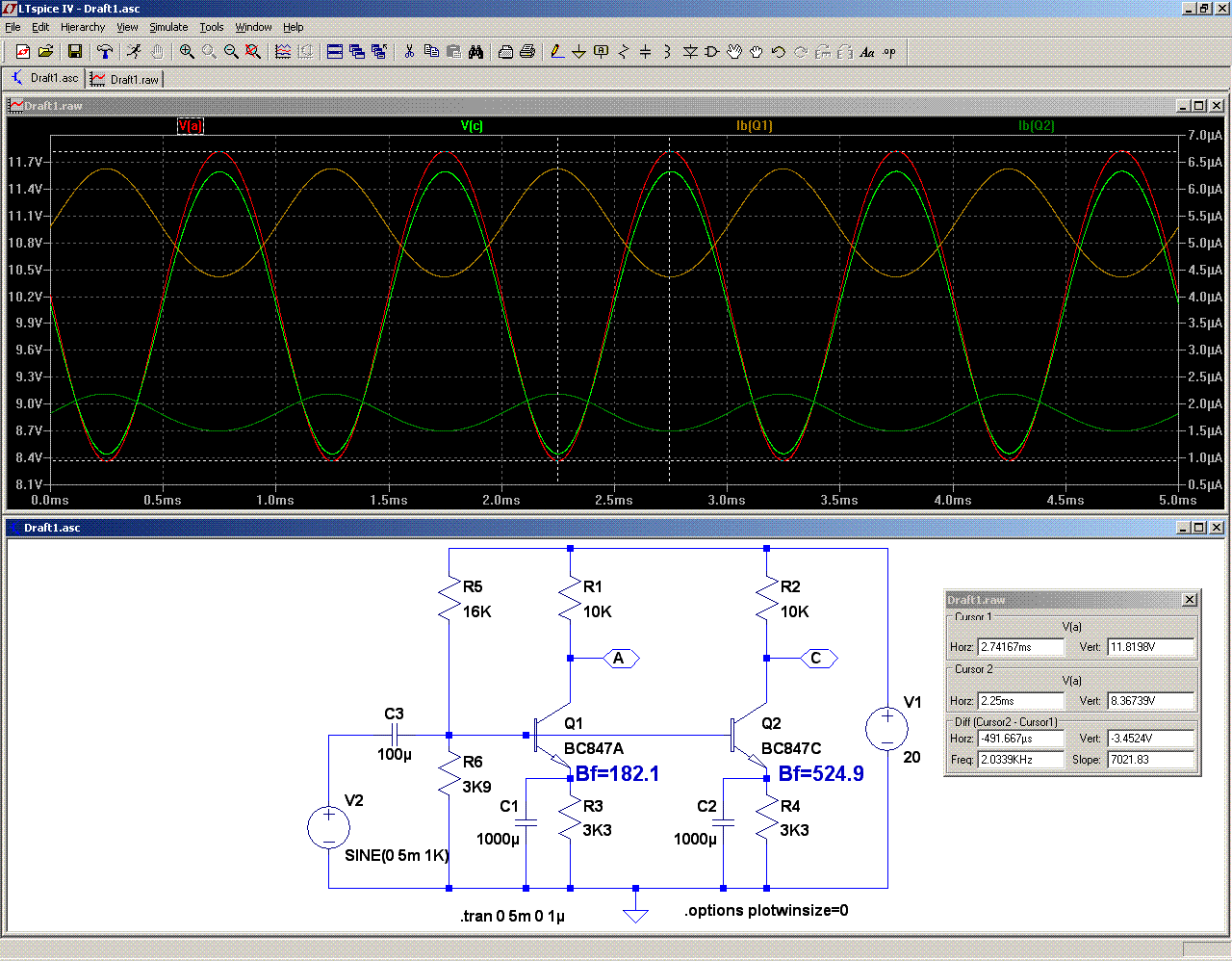
Task: Click the Ib(Q1) trace label
Action: (754, 126)
